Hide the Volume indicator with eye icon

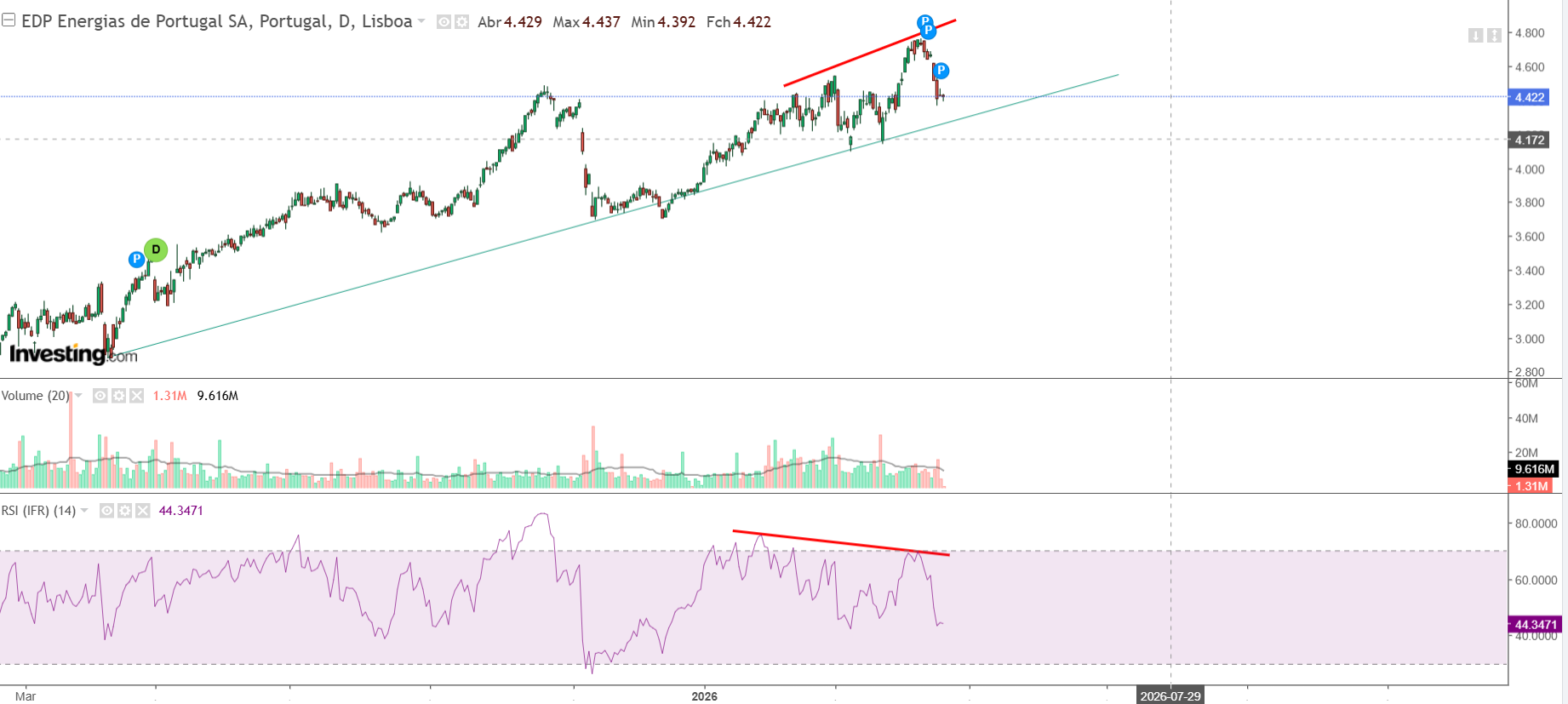click(x=100, y=396)
